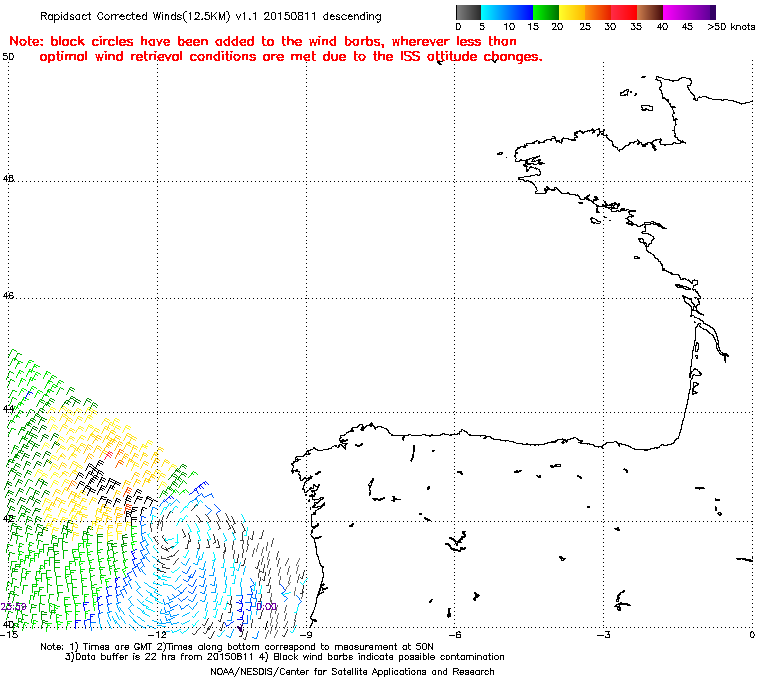Click the legend scale value '10'
760x688 pixels.
pyautogui.click(x=508, y=27)
